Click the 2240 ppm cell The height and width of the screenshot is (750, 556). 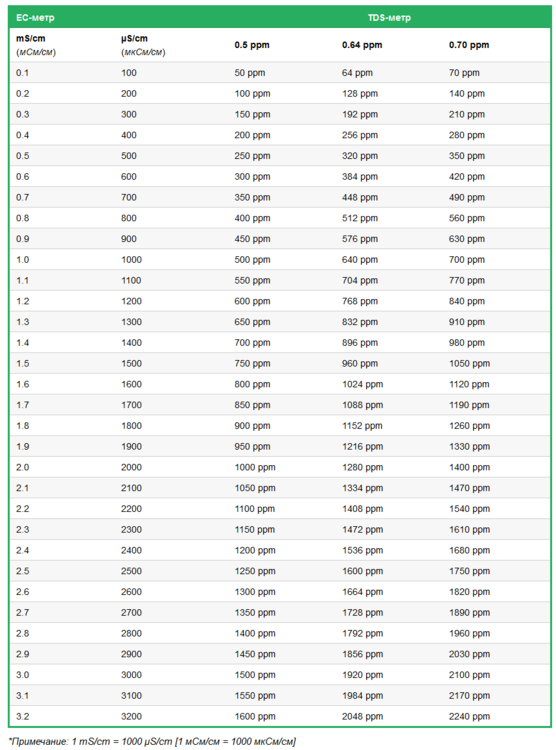tap(469, 716)
